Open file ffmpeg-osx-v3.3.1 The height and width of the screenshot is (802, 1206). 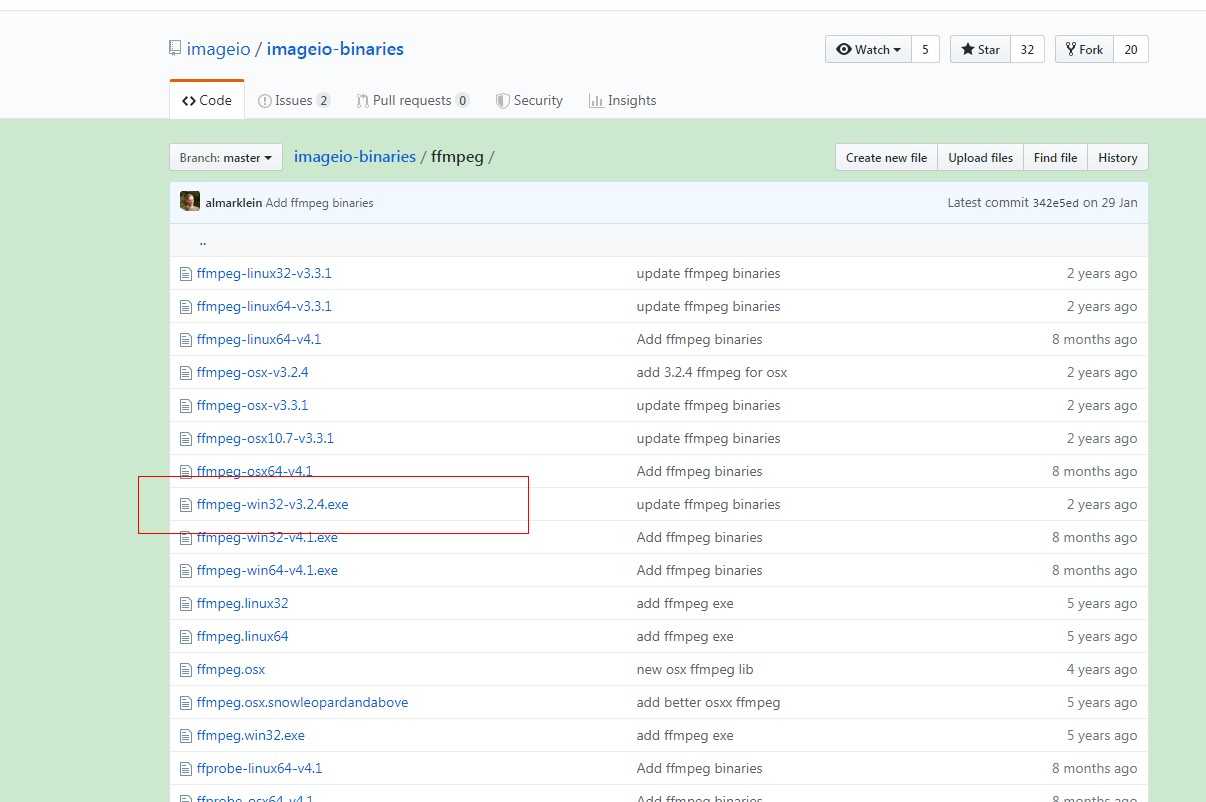(252, 405)
